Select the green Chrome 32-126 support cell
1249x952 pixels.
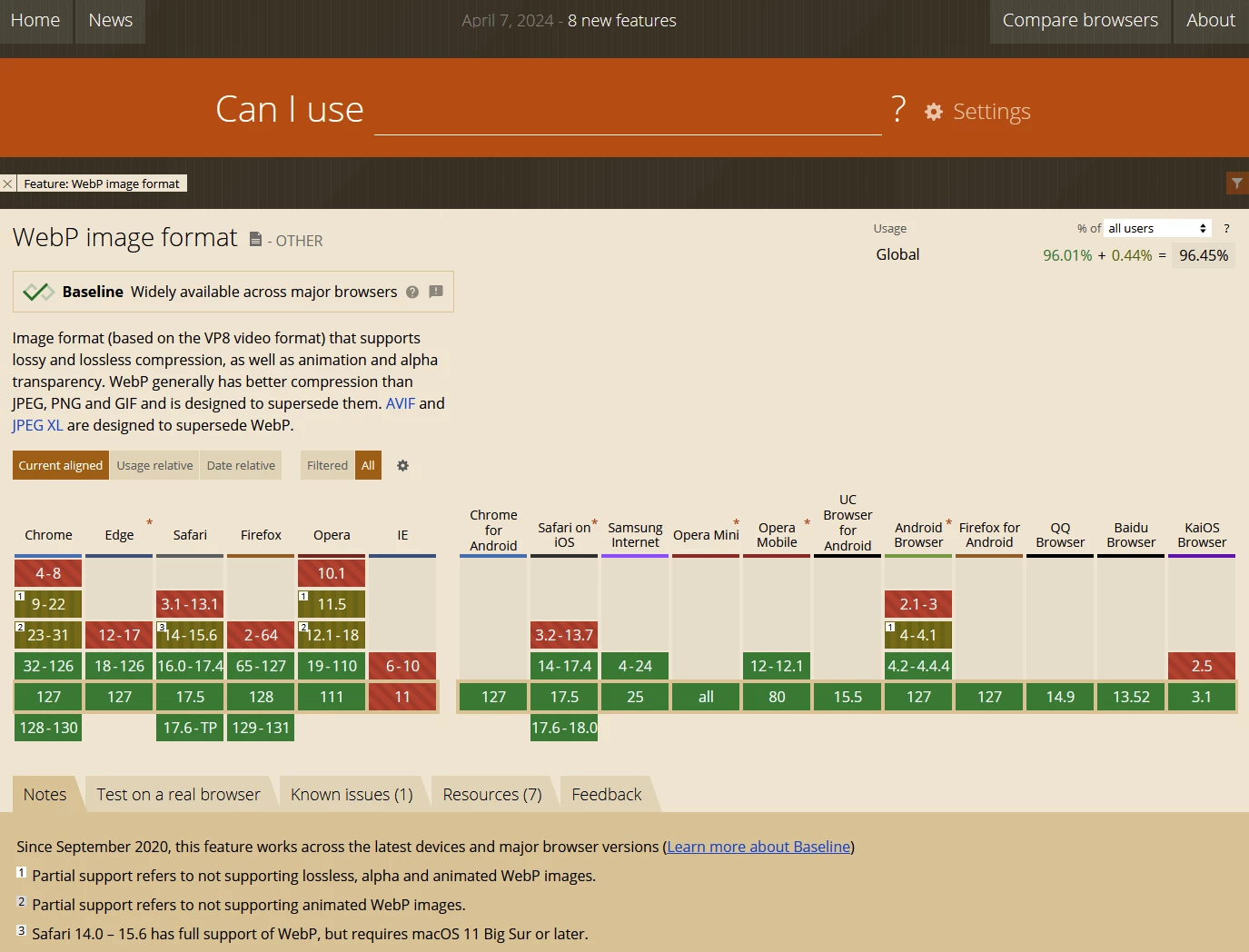pyautogui.click(x=48, y=666)
